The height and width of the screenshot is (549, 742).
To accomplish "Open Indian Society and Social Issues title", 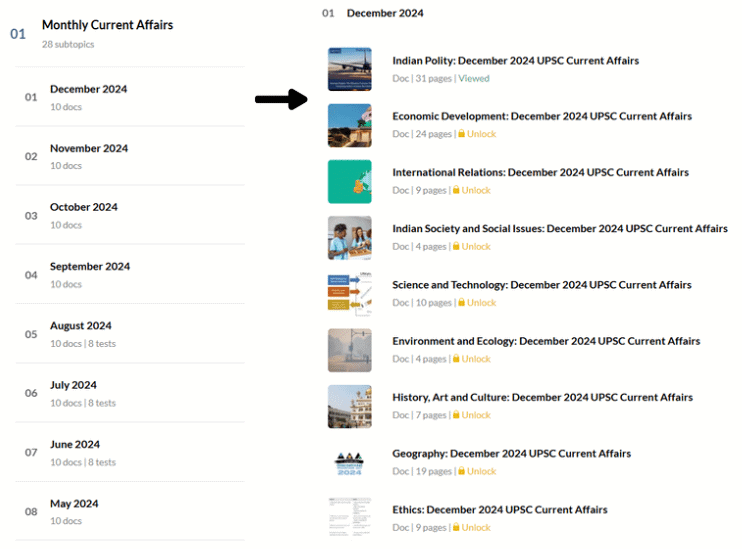I will (559, 228).
